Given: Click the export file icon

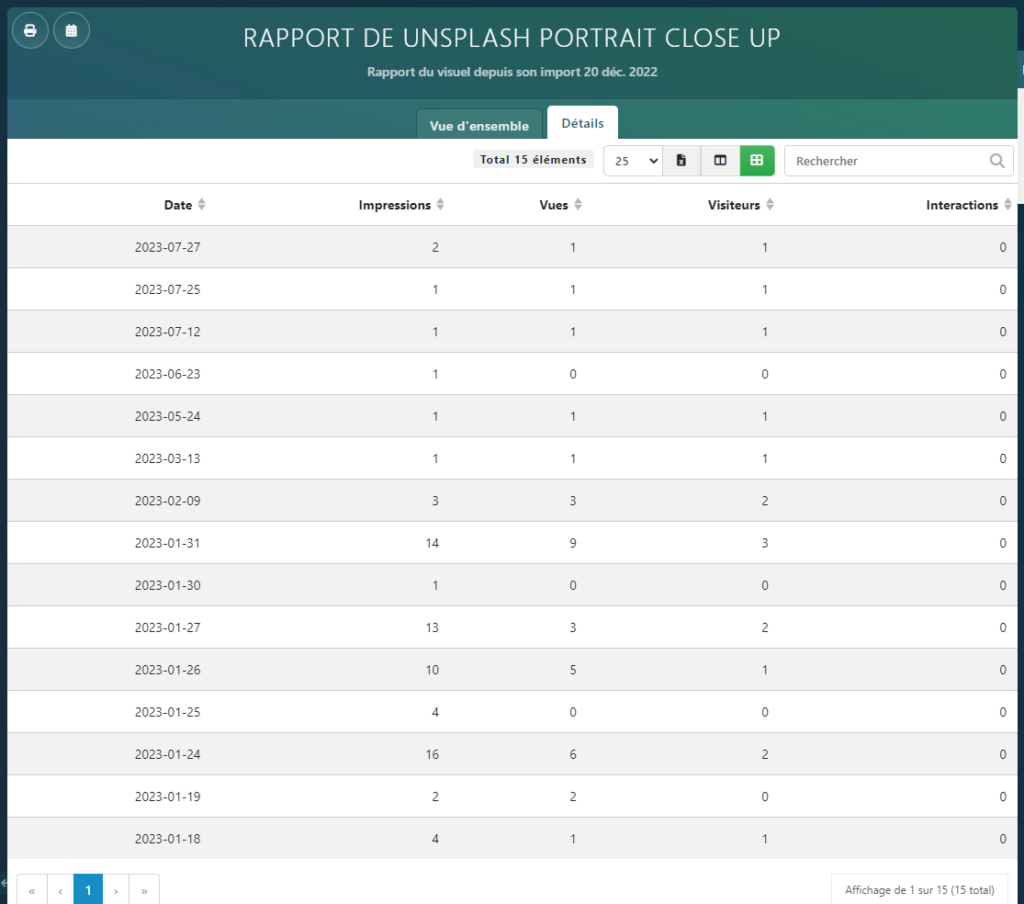Looking at the screenshot, I should coord(681,160).
